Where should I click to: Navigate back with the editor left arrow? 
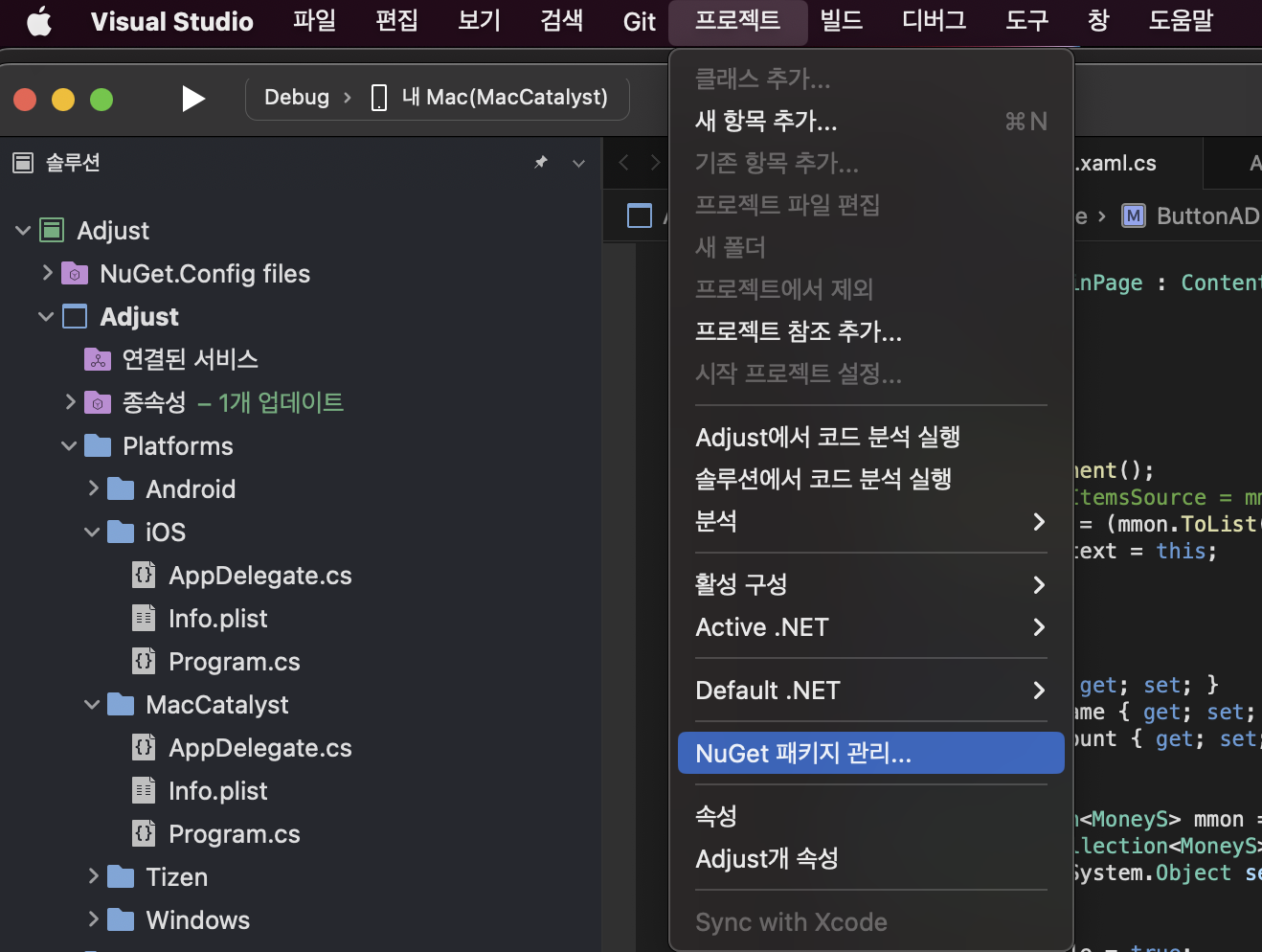coord(624,163)
